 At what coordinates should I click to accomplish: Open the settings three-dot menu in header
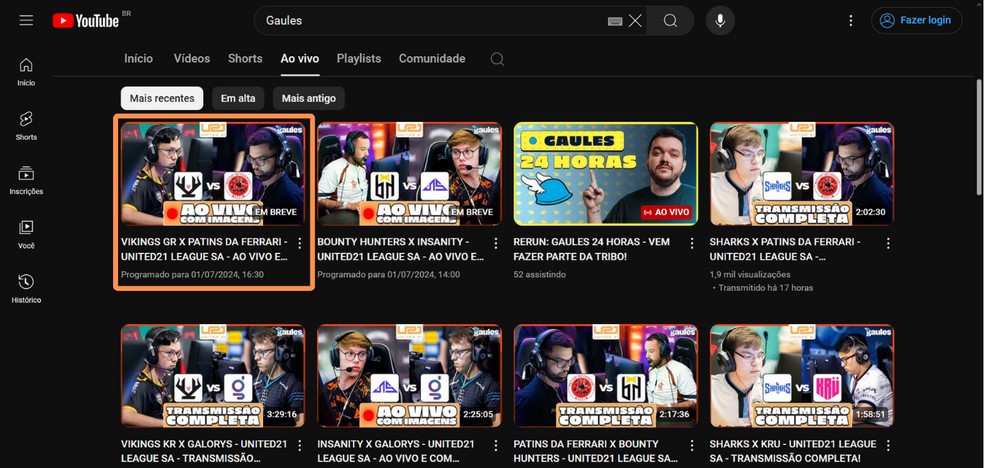(x=851, y=21)
